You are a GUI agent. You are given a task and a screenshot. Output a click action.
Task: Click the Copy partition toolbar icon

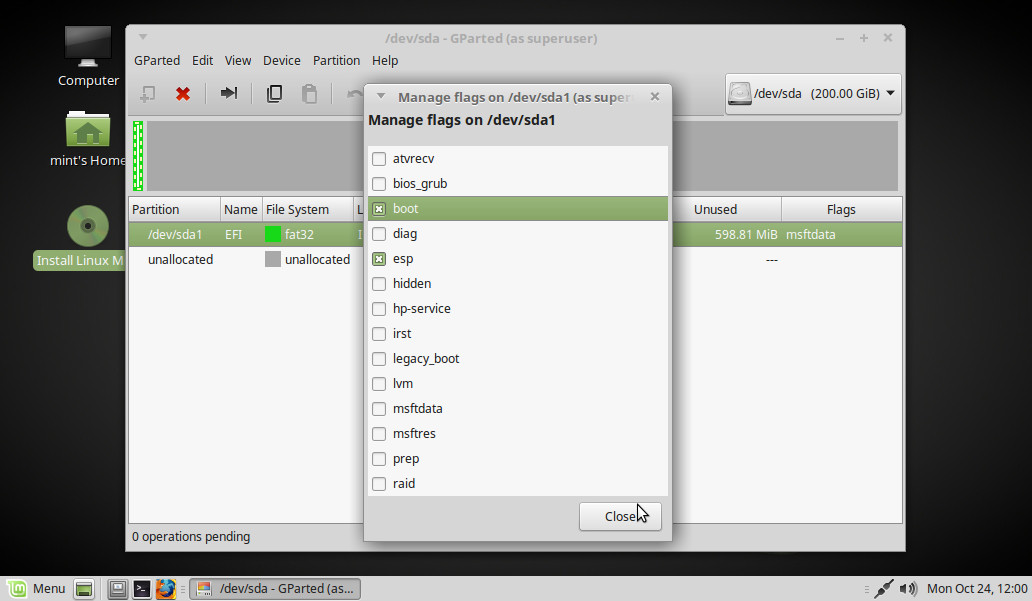[x=274, y=93]
